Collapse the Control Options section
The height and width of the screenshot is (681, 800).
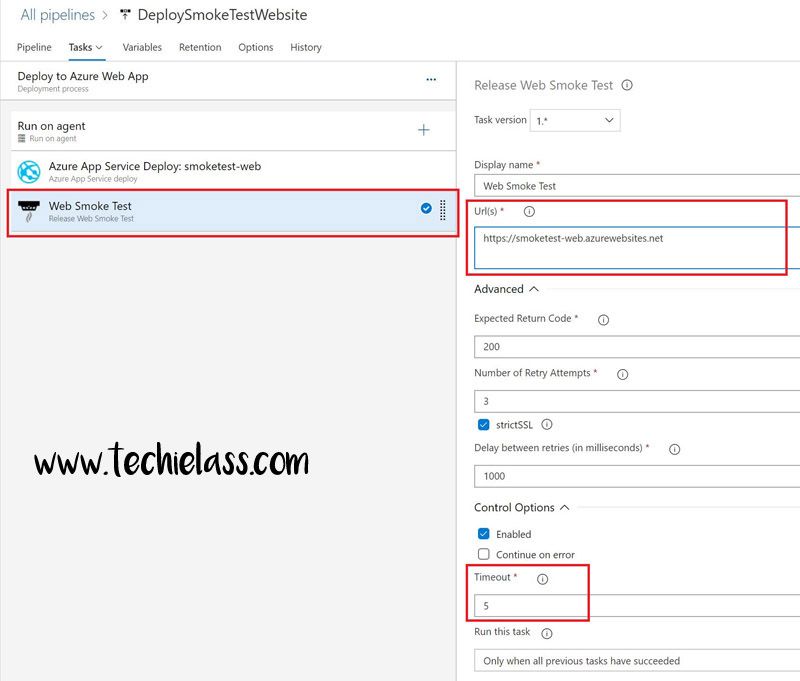coord(521,508)
